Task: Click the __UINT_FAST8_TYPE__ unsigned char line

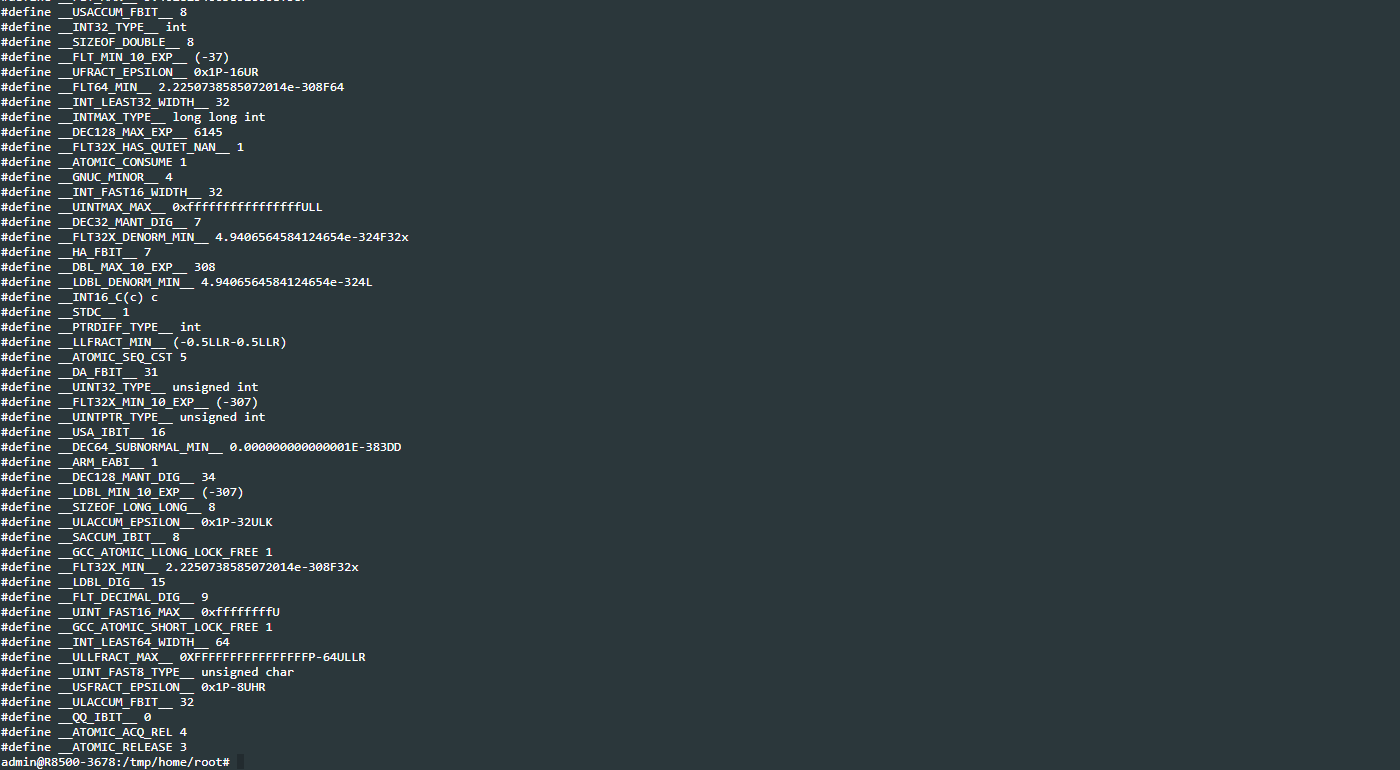Action: 147,672
